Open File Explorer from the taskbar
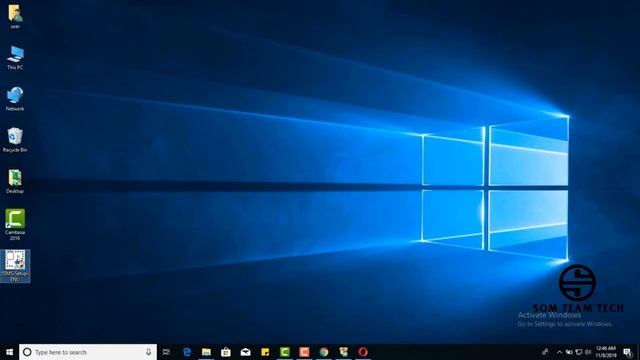Screen dimensions: 640x360 pos(207,352)
